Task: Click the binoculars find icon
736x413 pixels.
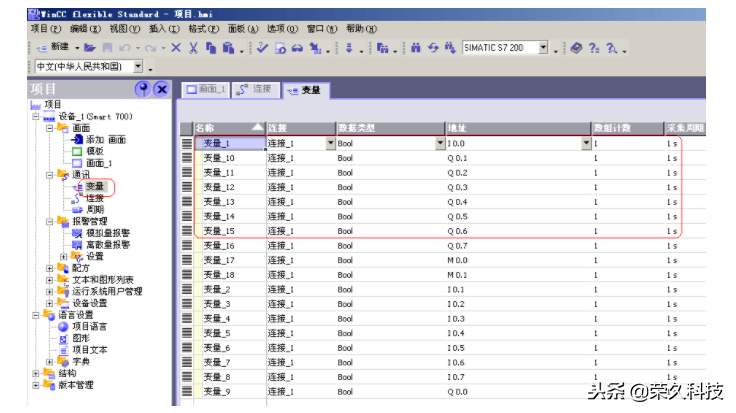Action: pos(415,48)
